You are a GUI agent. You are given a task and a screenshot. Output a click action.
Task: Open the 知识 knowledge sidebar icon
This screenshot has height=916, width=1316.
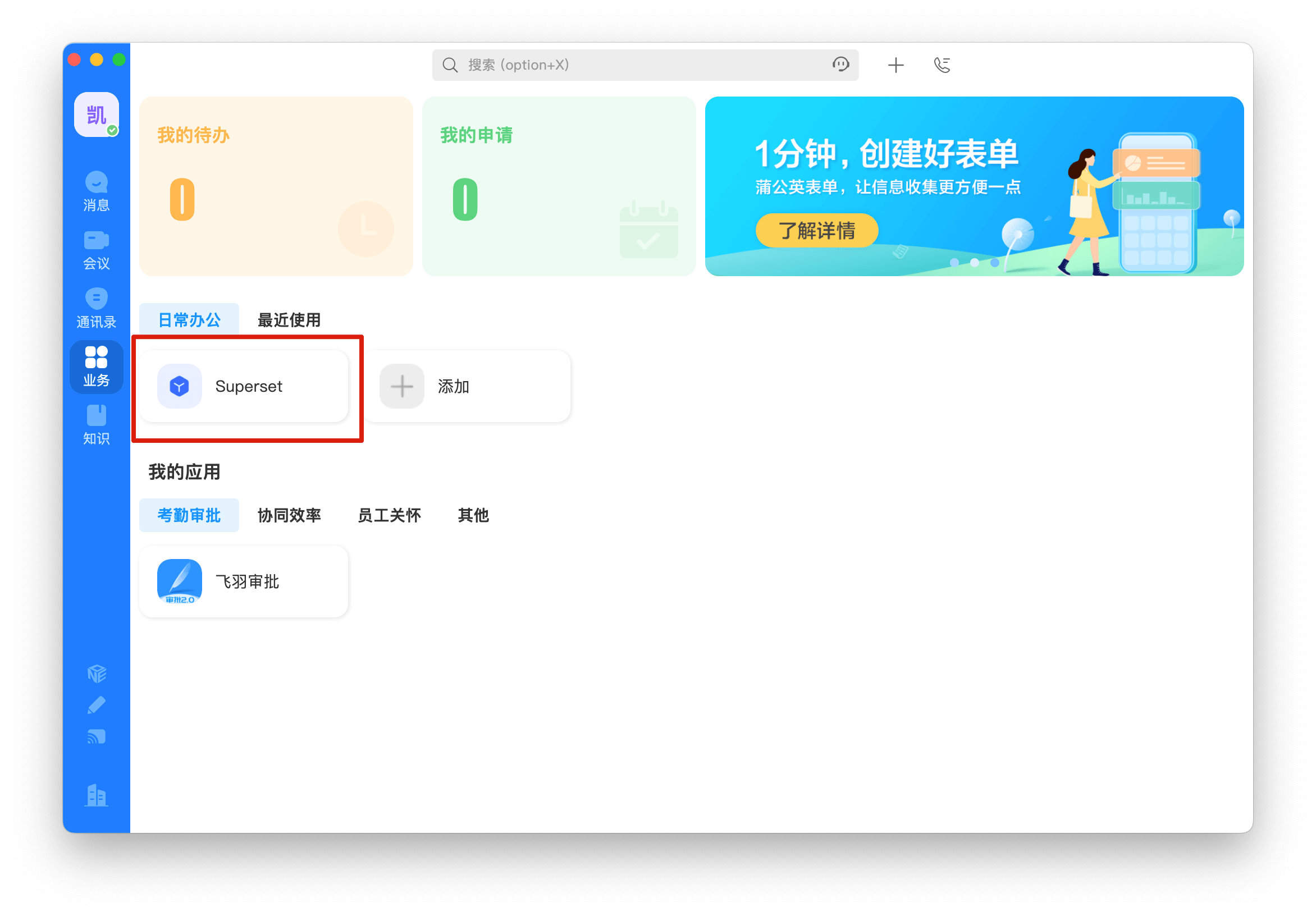97,424
